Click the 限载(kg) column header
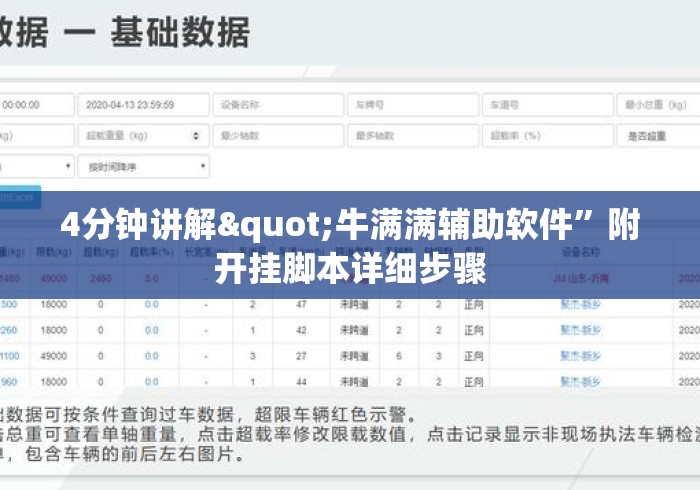The image size is (700, 490). click(54, 252)
